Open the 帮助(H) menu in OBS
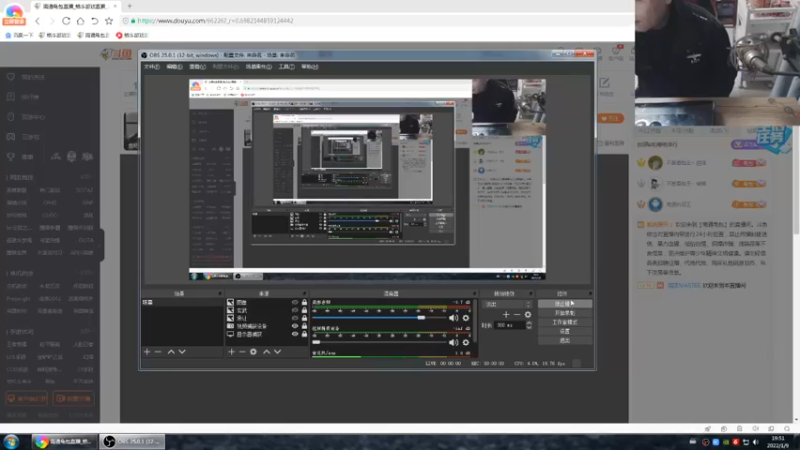The height and width of the screenshot is (450, 800). (x=309, y=67)
